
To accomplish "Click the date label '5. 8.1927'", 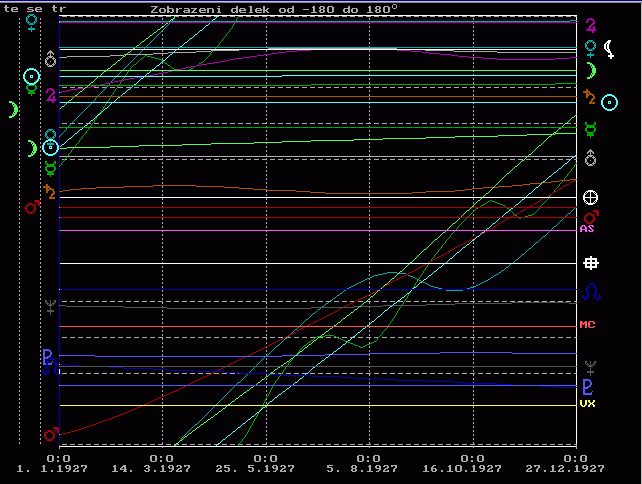I will 362,469.
